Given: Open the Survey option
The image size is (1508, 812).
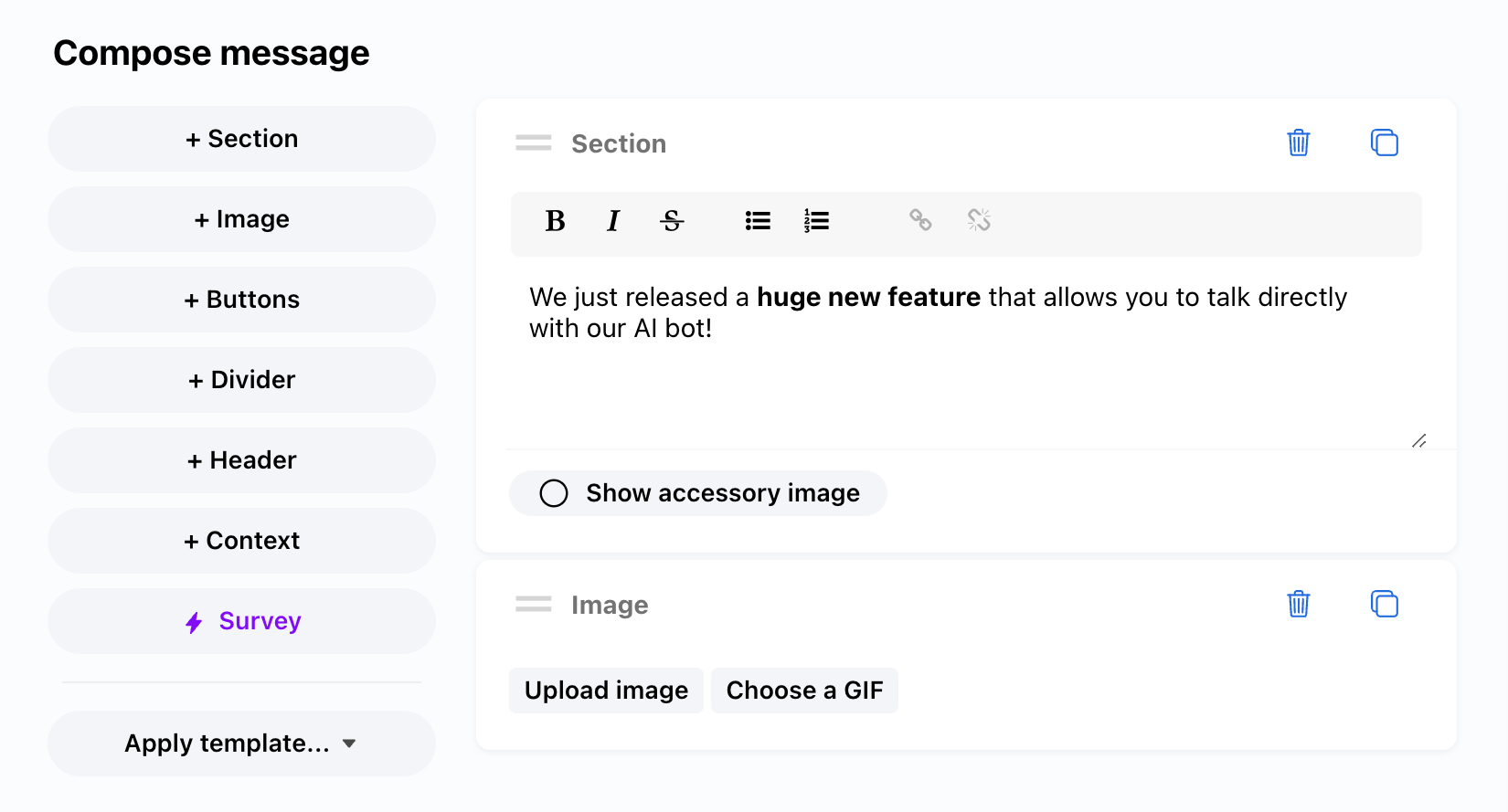Looking at the screenshot, I should (x=241, y=621).
